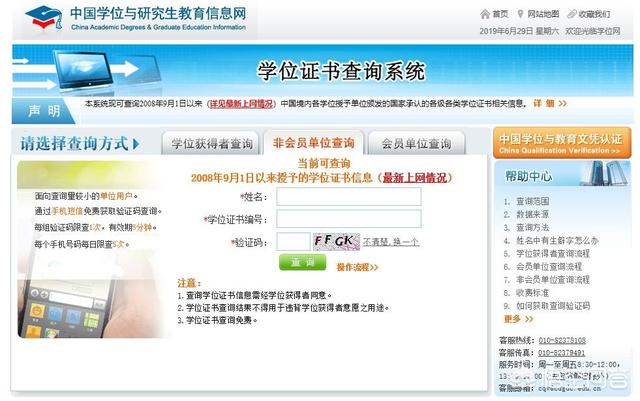
Task: Click the FFGK captcha image
Action: click(x=336, y=241)
